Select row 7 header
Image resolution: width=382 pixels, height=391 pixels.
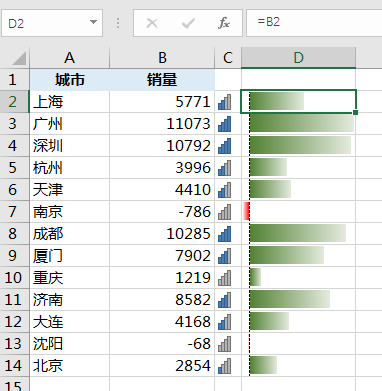14,212
